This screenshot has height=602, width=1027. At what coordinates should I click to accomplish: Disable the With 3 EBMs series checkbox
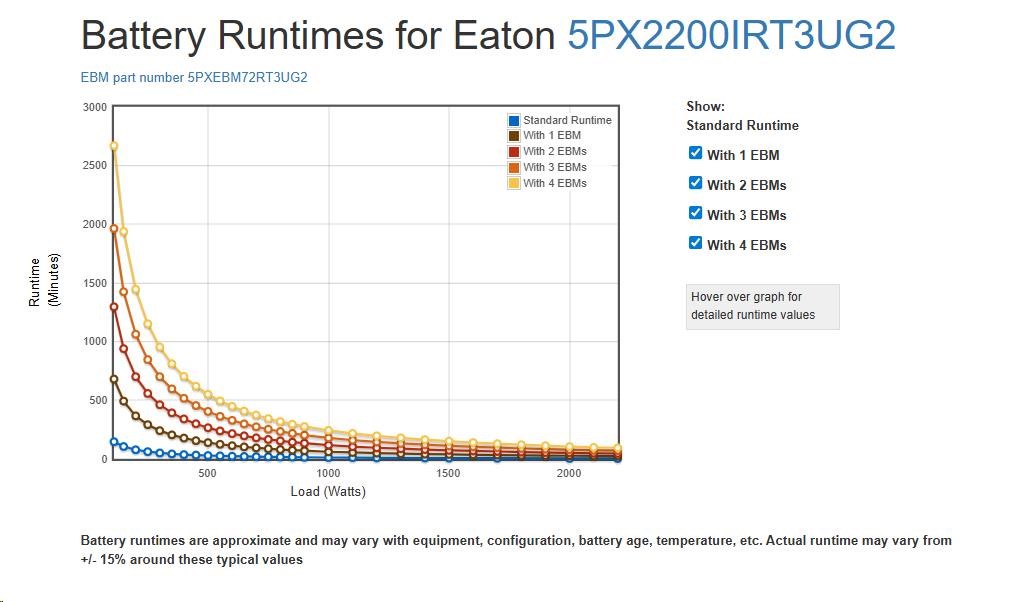696,213
